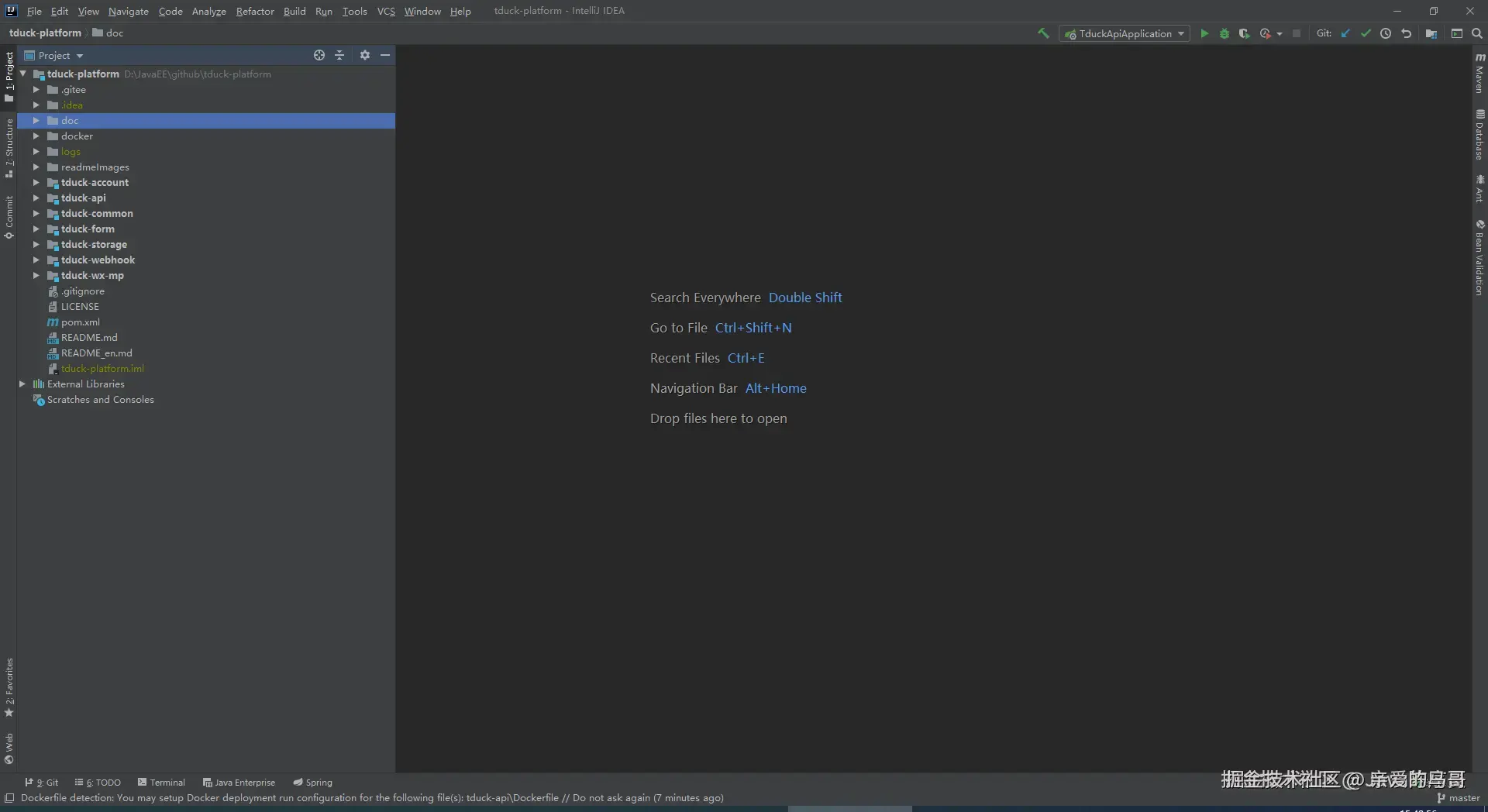Open the Terminal tool window
Image resolution: width=1488 pixels, height=812 pixels.
pyautogui.click(x=161, y=783)
